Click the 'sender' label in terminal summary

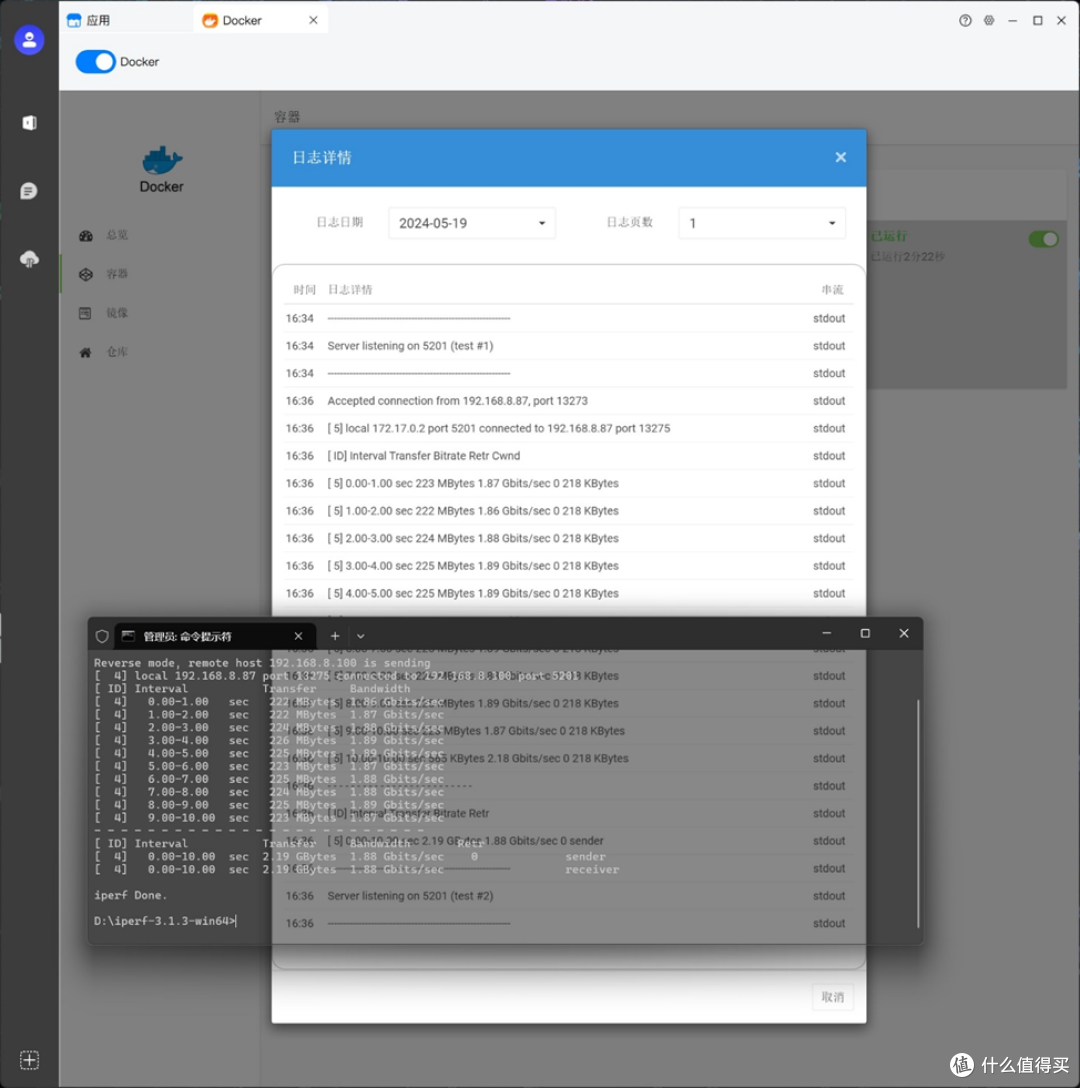tap(585, 856)
